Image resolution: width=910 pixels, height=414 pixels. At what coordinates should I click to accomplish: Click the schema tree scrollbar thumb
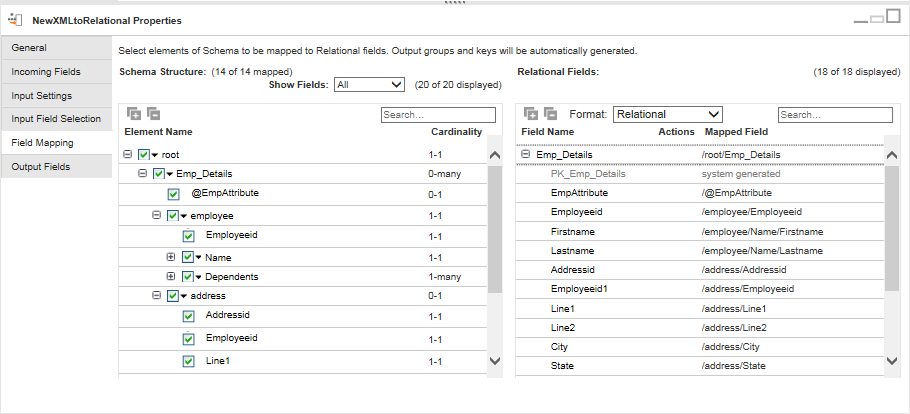494,229
